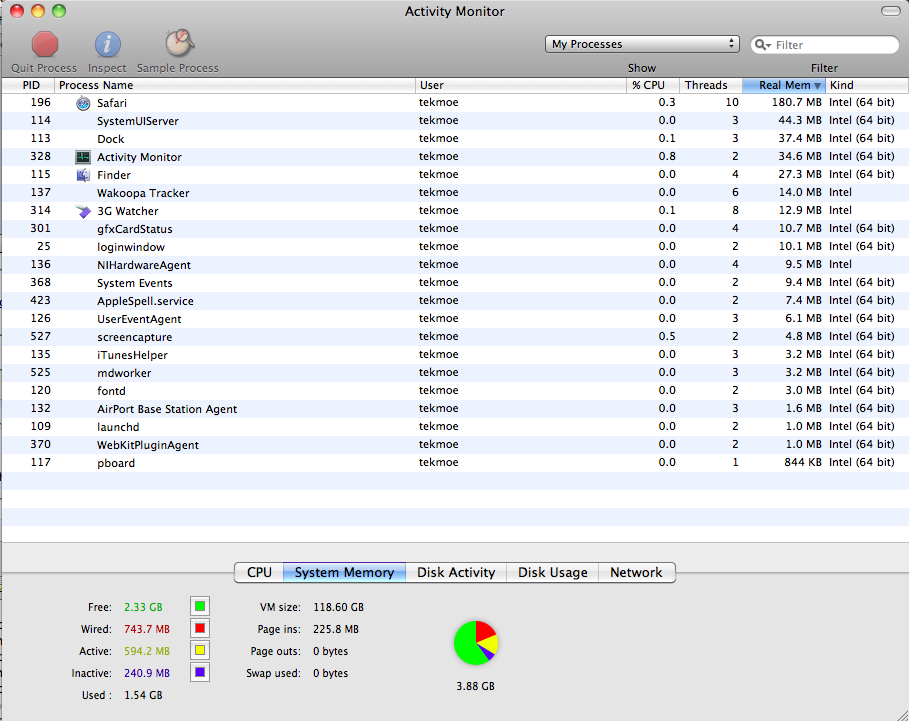The image size is (909, 721).
Task: Select the SystemUIServer process row
Action: [x=454, y=121]
